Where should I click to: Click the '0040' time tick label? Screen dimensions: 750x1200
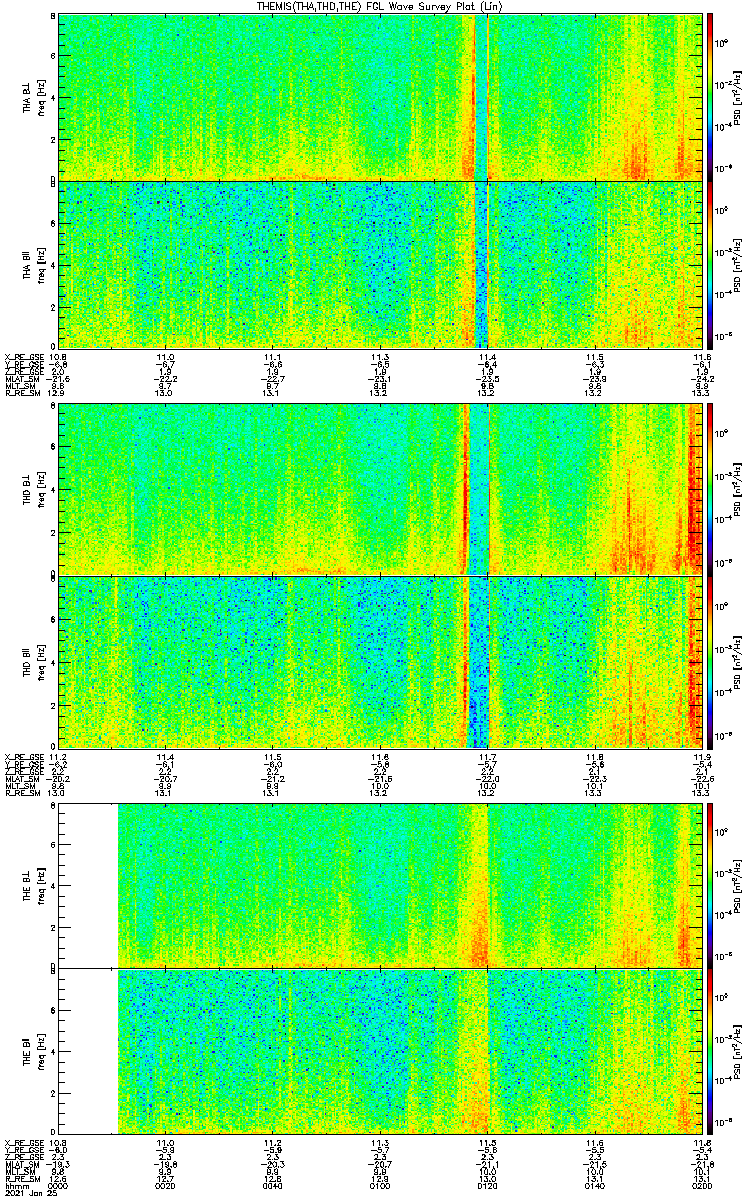273,1185
